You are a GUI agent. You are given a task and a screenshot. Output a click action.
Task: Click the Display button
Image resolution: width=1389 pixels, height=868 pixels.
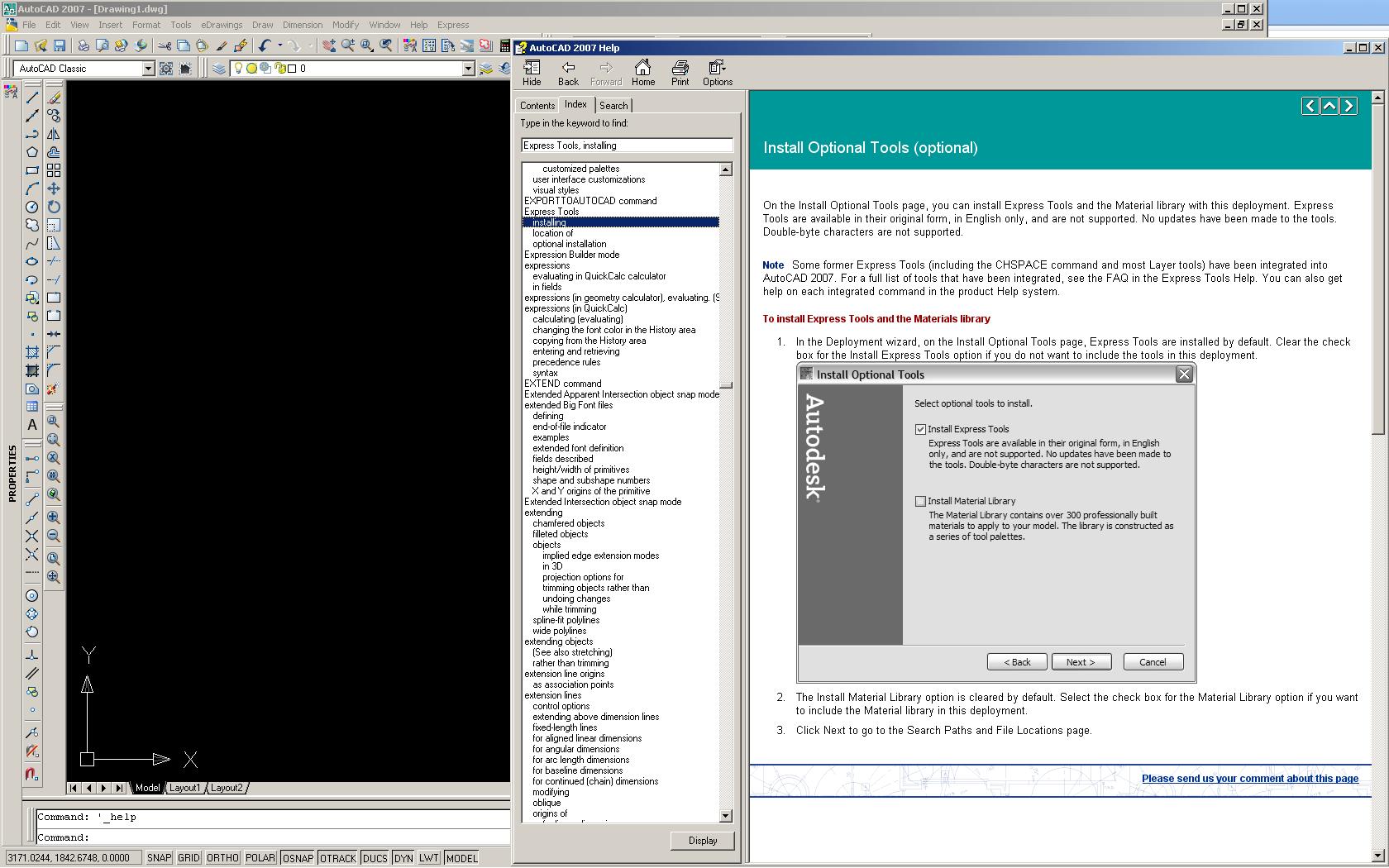703,841
